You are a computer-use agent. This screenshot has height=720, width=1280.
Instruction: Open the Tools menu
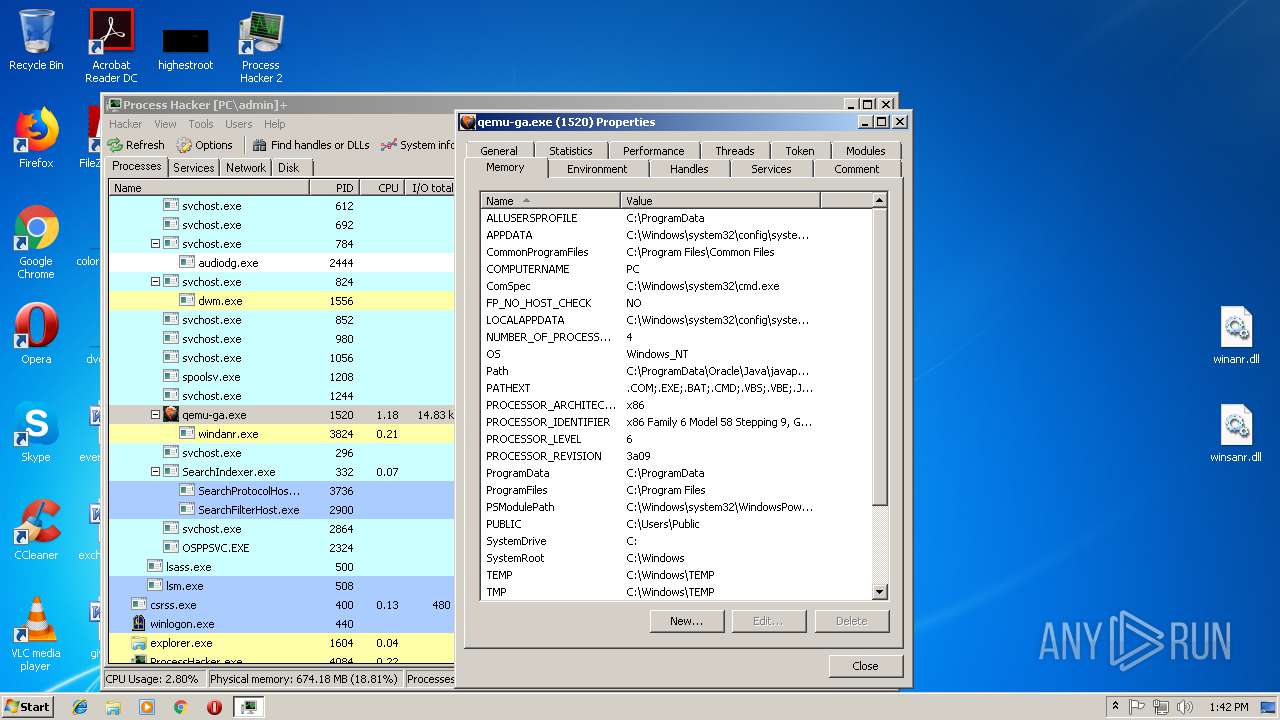(201, 124)
